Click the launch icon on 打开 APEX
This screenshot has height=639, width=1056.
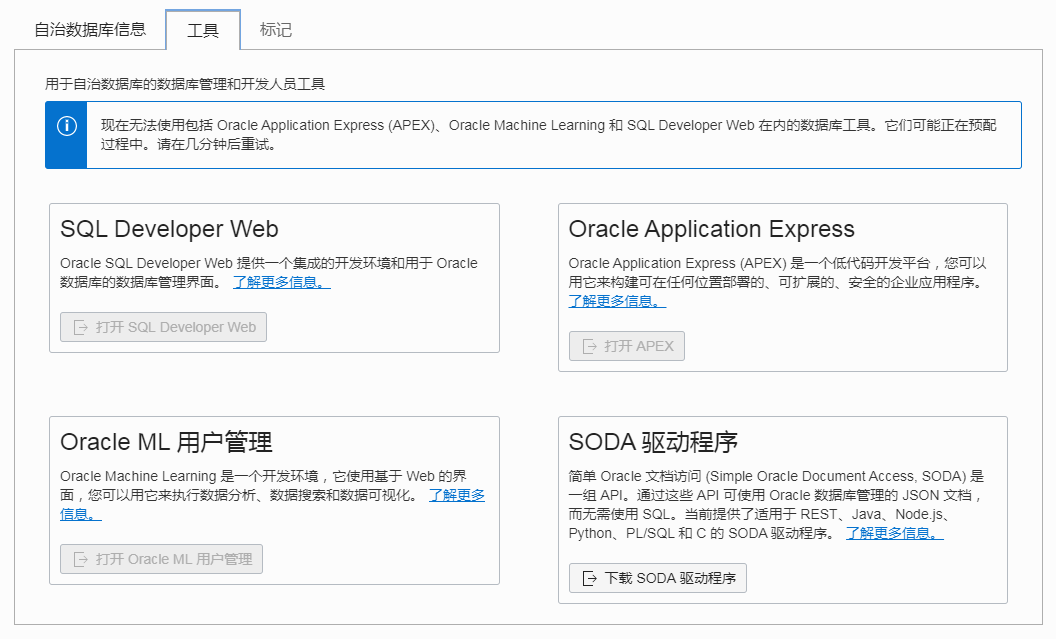pos(589,347)
